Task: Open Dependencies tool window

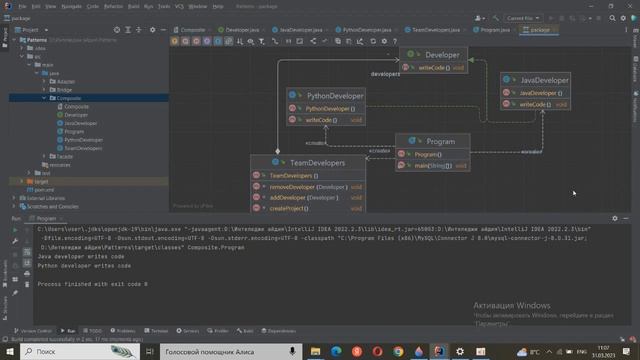Action: click(278, 331)
